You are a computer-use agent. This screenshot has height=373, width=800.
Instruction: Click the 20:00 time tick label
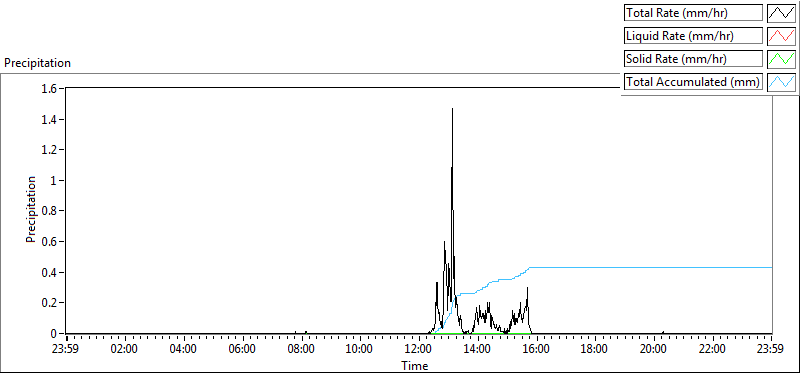tap(654, 349)
